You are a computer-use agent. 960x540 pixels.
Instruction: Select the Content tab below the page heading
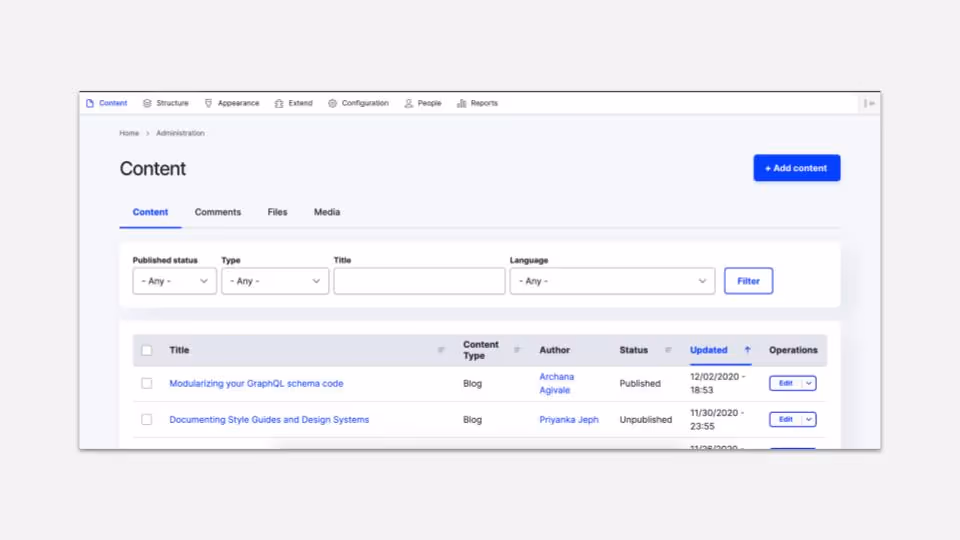(150, 212)
